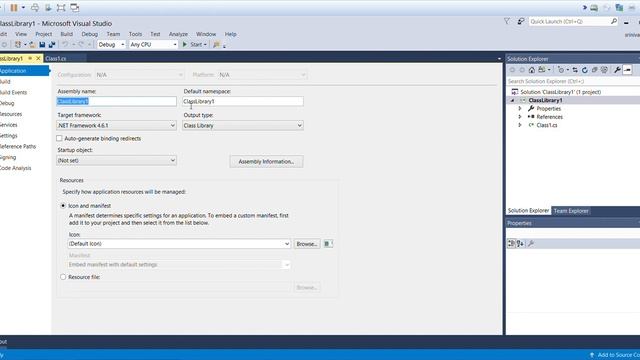
Task: Click Solution Explorer Collapse All icon
Action: (x=595, y=70)
